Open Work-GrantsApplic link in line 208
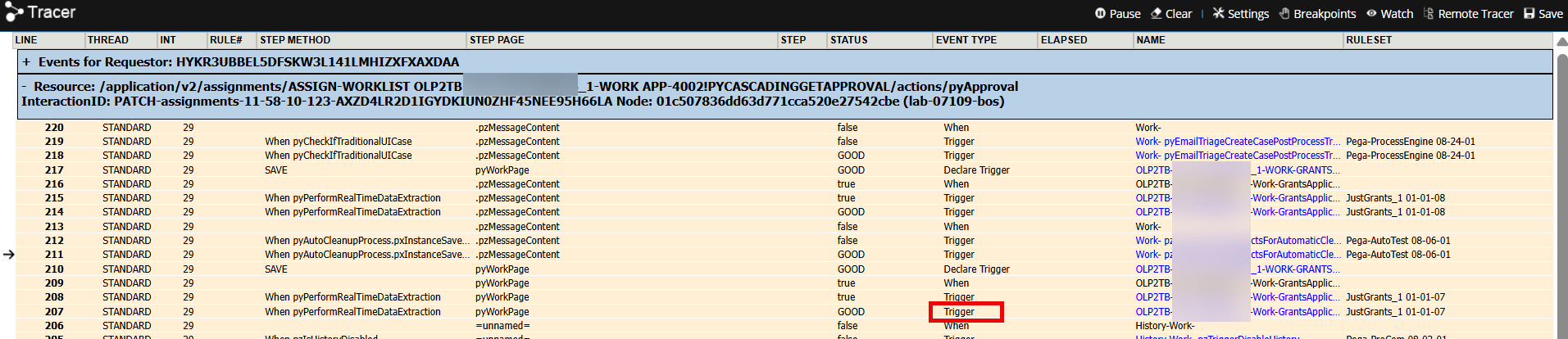Viewport: 1568px width, 339px height. point(1238,297)
